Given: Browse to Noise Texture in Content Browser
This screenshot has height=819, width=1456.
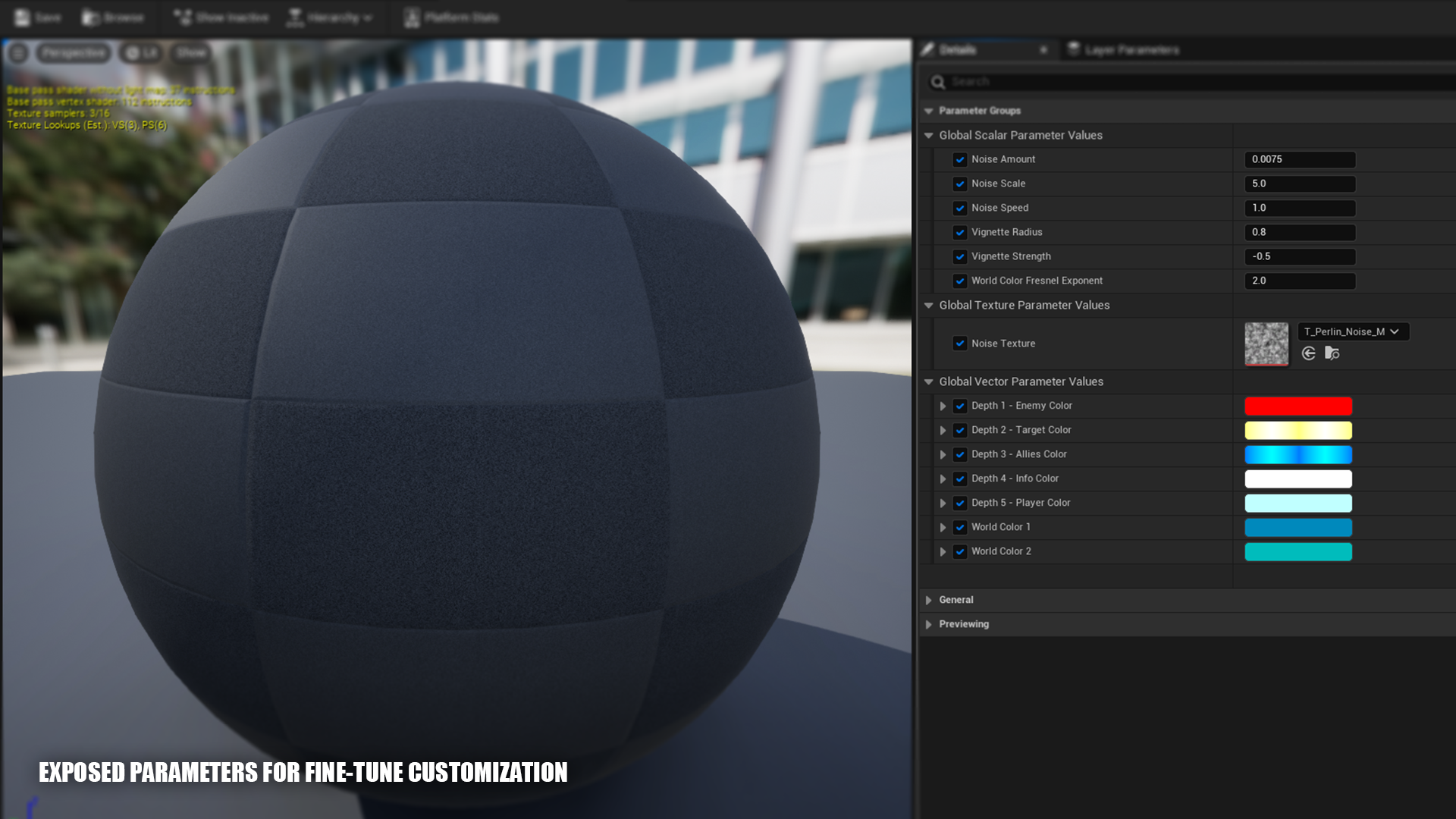Looking at the screenshot, I should (x=1332, y=353).
